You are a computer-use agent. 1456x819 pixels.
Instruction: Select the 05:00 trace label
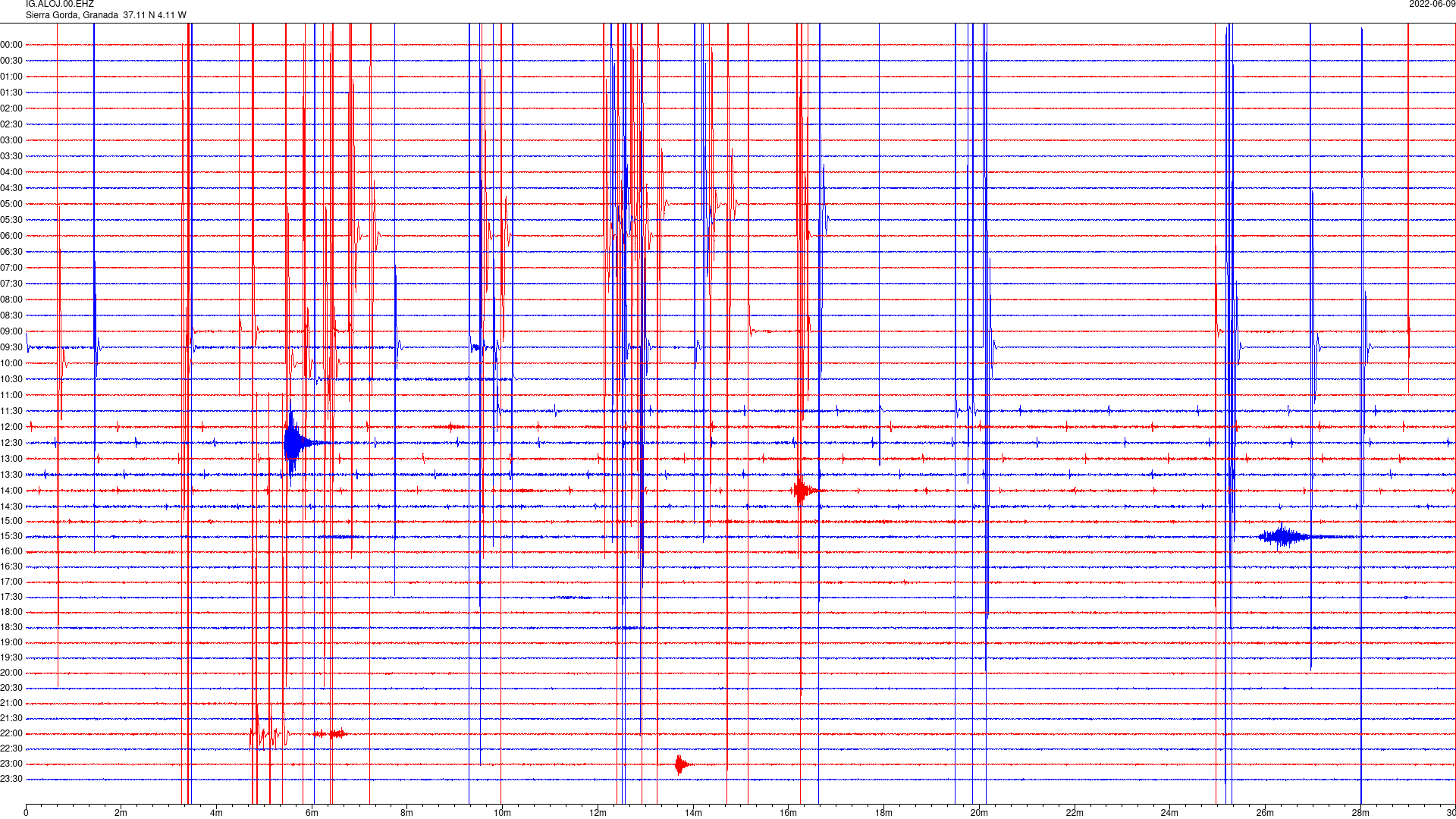point(11,204)
